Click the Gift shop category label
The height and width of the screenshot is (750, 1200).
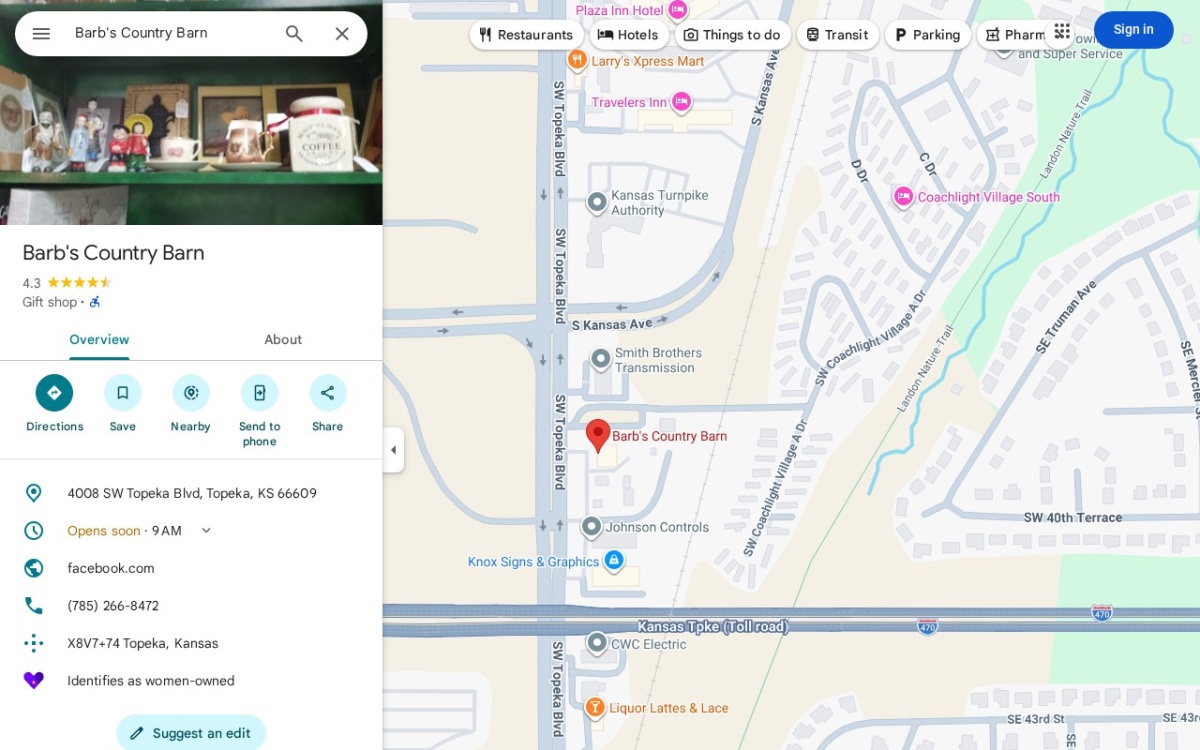(x=50, y=302)
